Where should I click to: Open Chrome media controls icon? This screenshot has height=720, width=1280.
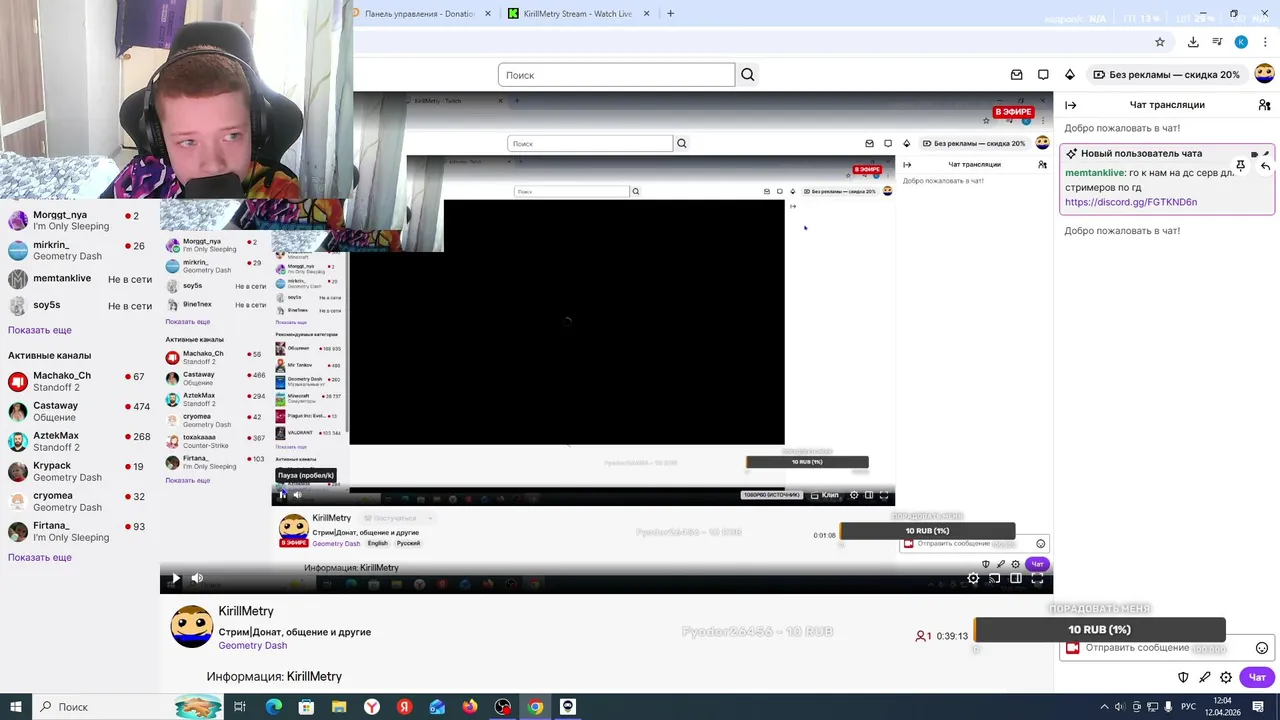click(1217, 42)
